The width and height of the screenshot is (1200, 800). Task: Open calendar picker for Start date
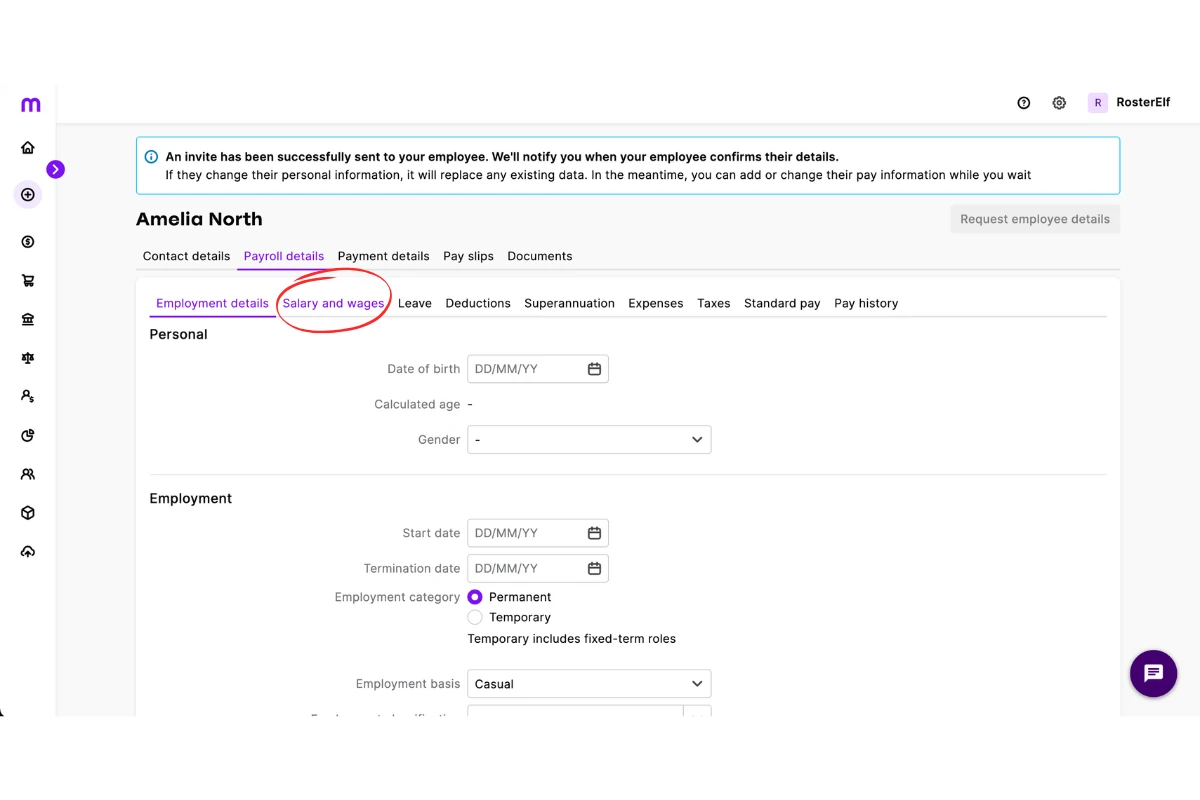594,533
